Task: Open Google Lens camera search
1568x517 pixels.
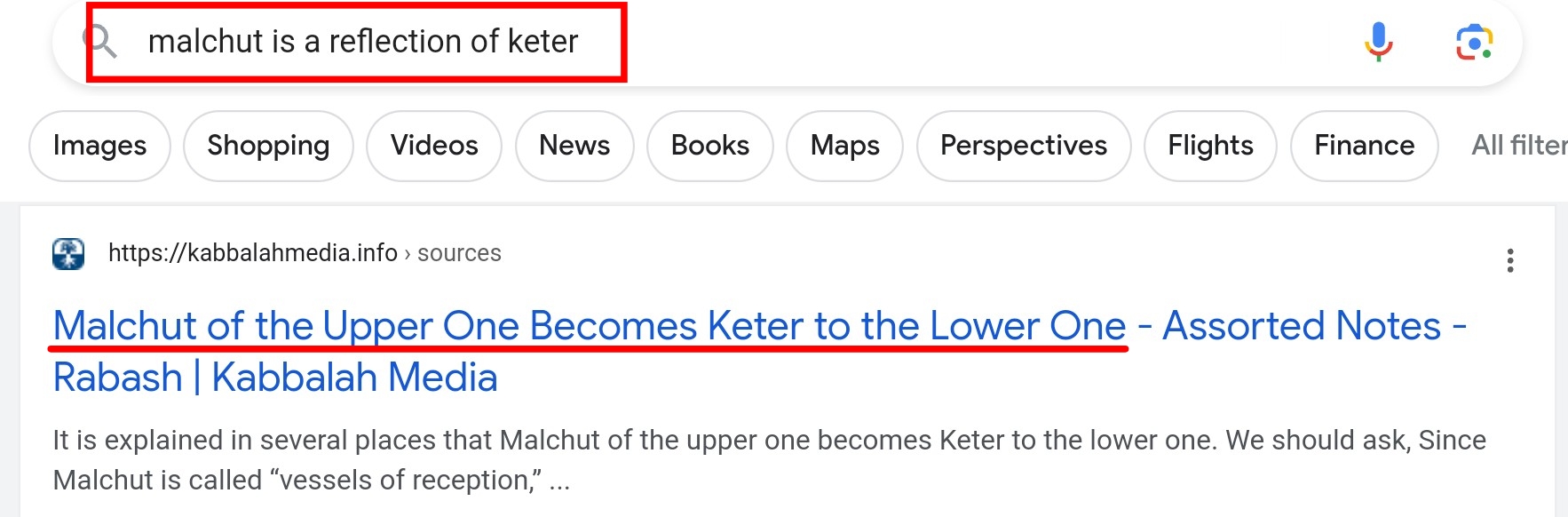Action: click(x=1474, y=42)
